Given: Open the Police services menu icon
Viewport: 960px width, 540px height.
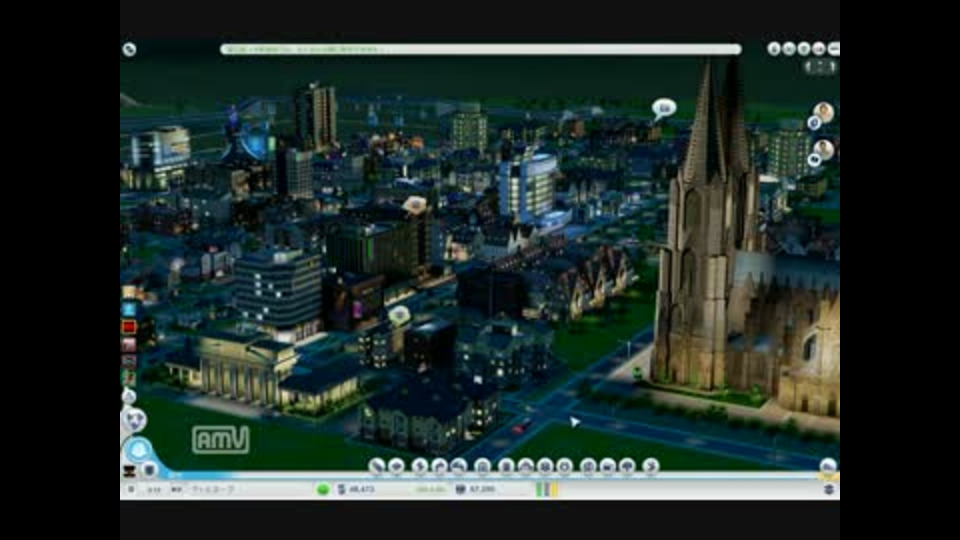Looking at the screenshot, I should 564,467.
